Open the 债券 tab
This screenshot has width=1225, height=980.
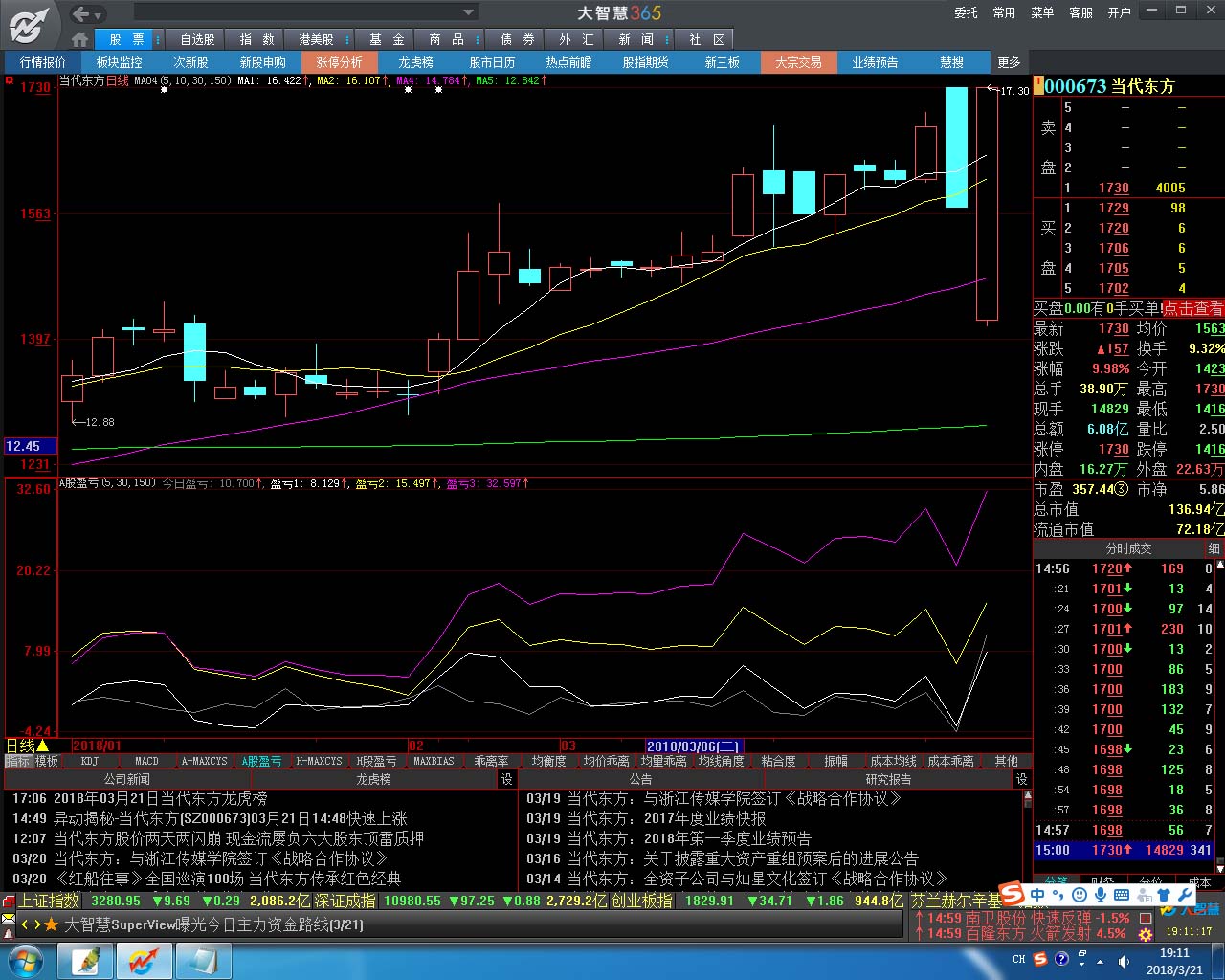coord(518,39)
